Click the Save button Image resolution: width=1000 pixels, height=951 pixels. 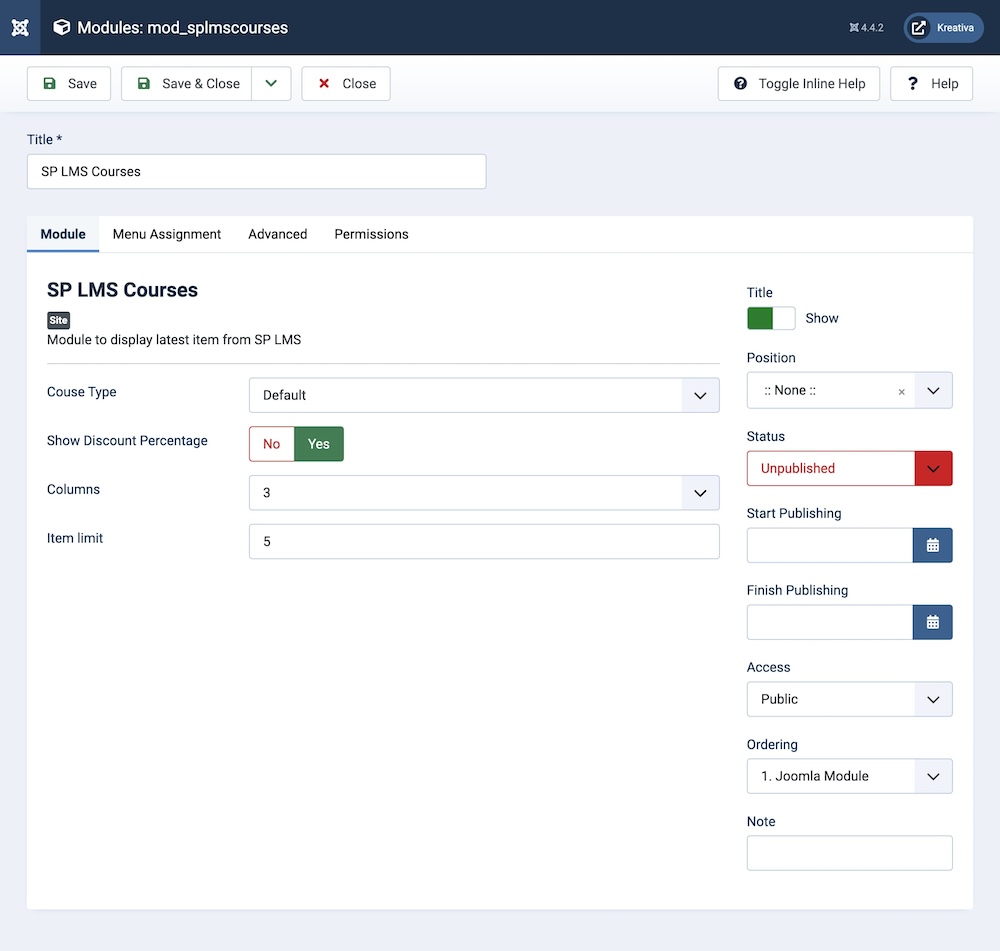[70, 84]
